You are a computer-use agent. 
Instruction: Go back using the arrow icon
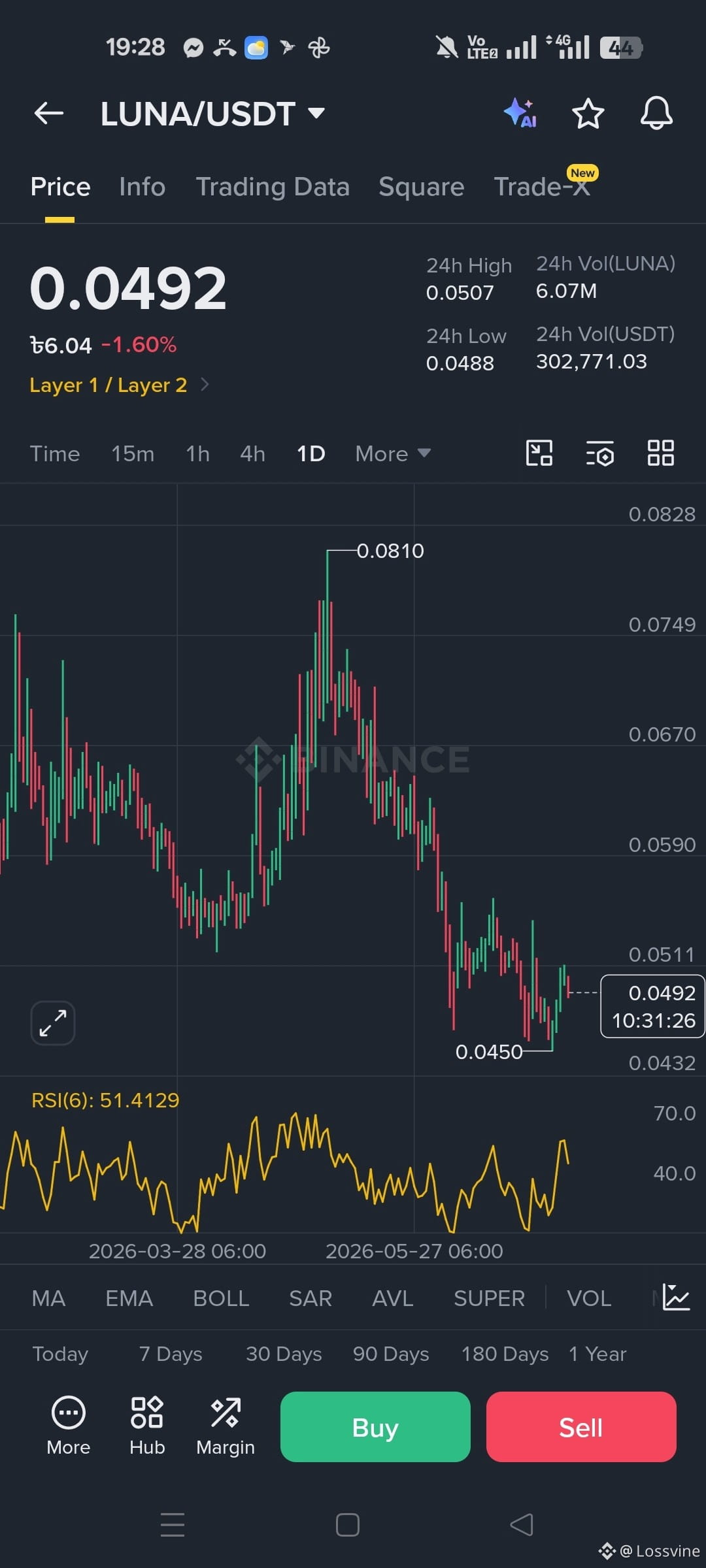(49, 114)
